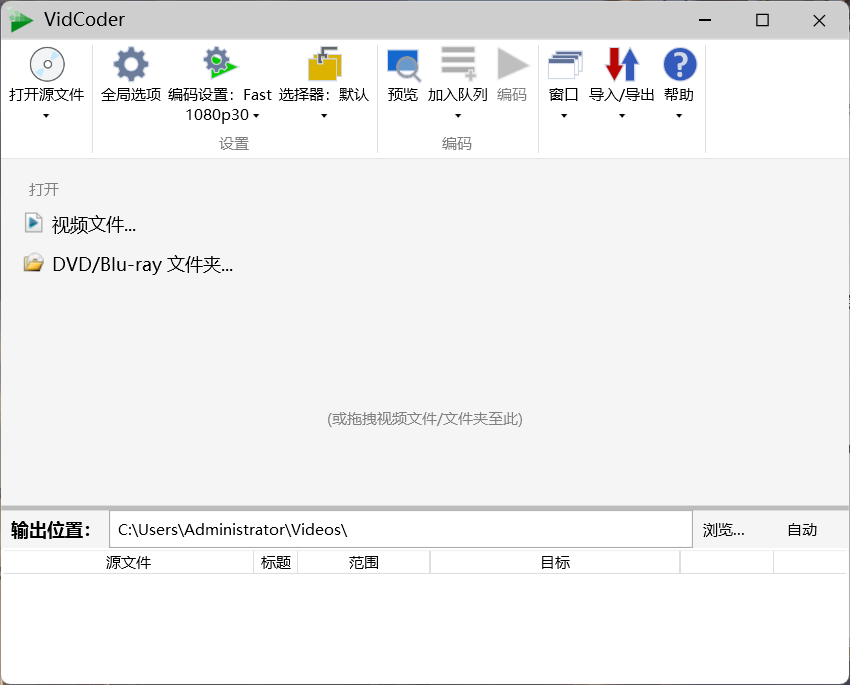850x685 pixels.
Task: Open the 加入队列 dropdown arrow
Action: [458, 117]
